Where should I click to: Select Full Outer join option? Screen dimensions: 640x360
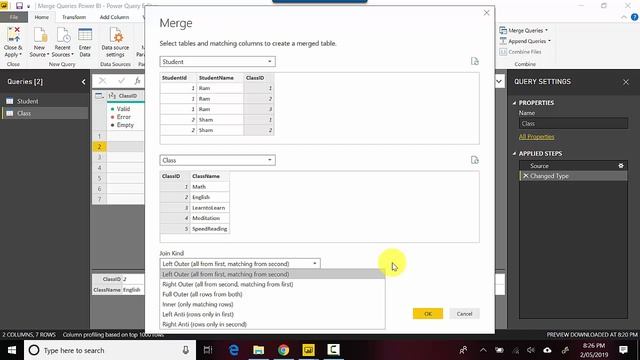(x=272, y=294)
